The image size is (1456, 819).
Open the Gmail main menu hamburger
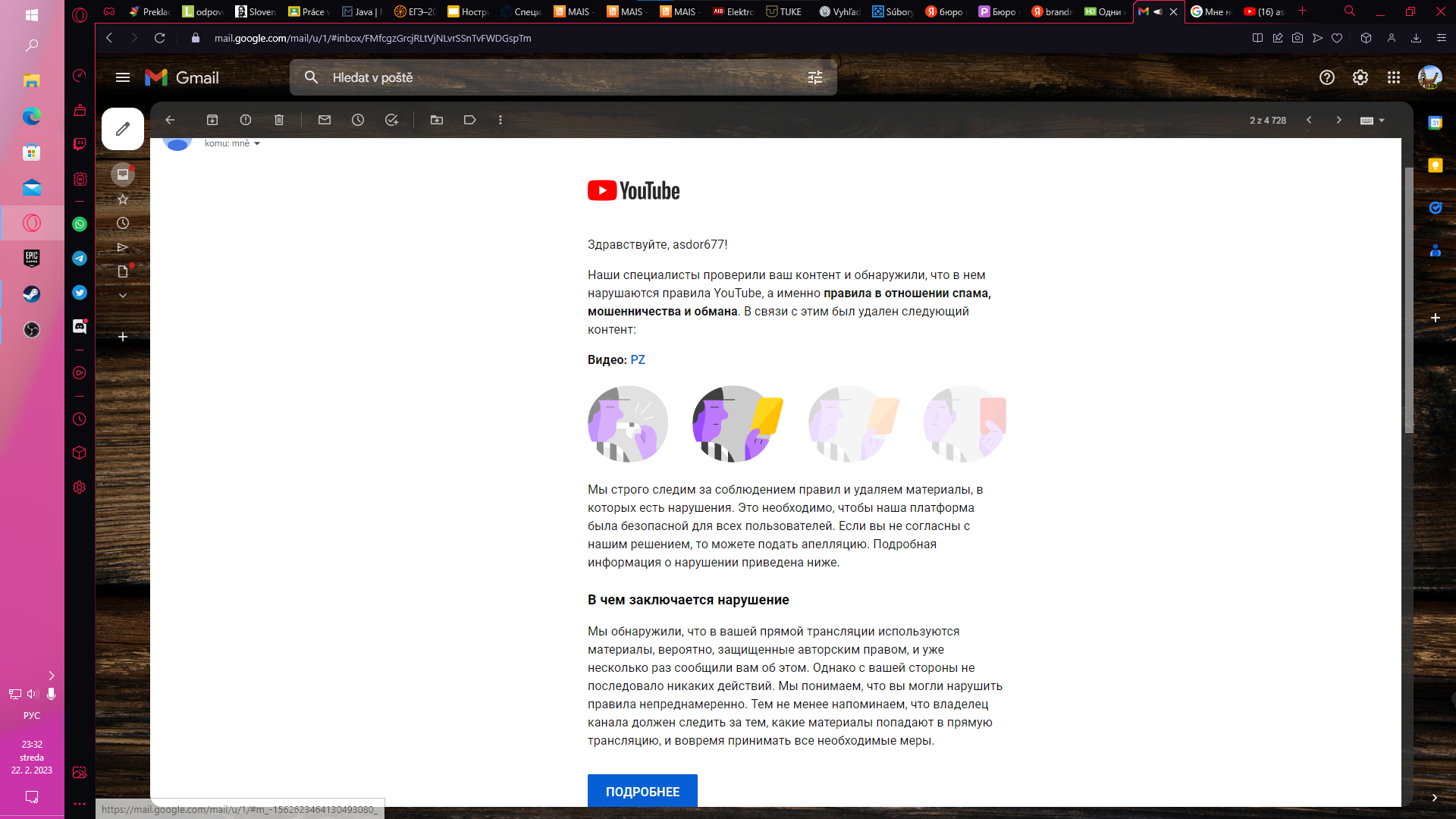point(123,77)
